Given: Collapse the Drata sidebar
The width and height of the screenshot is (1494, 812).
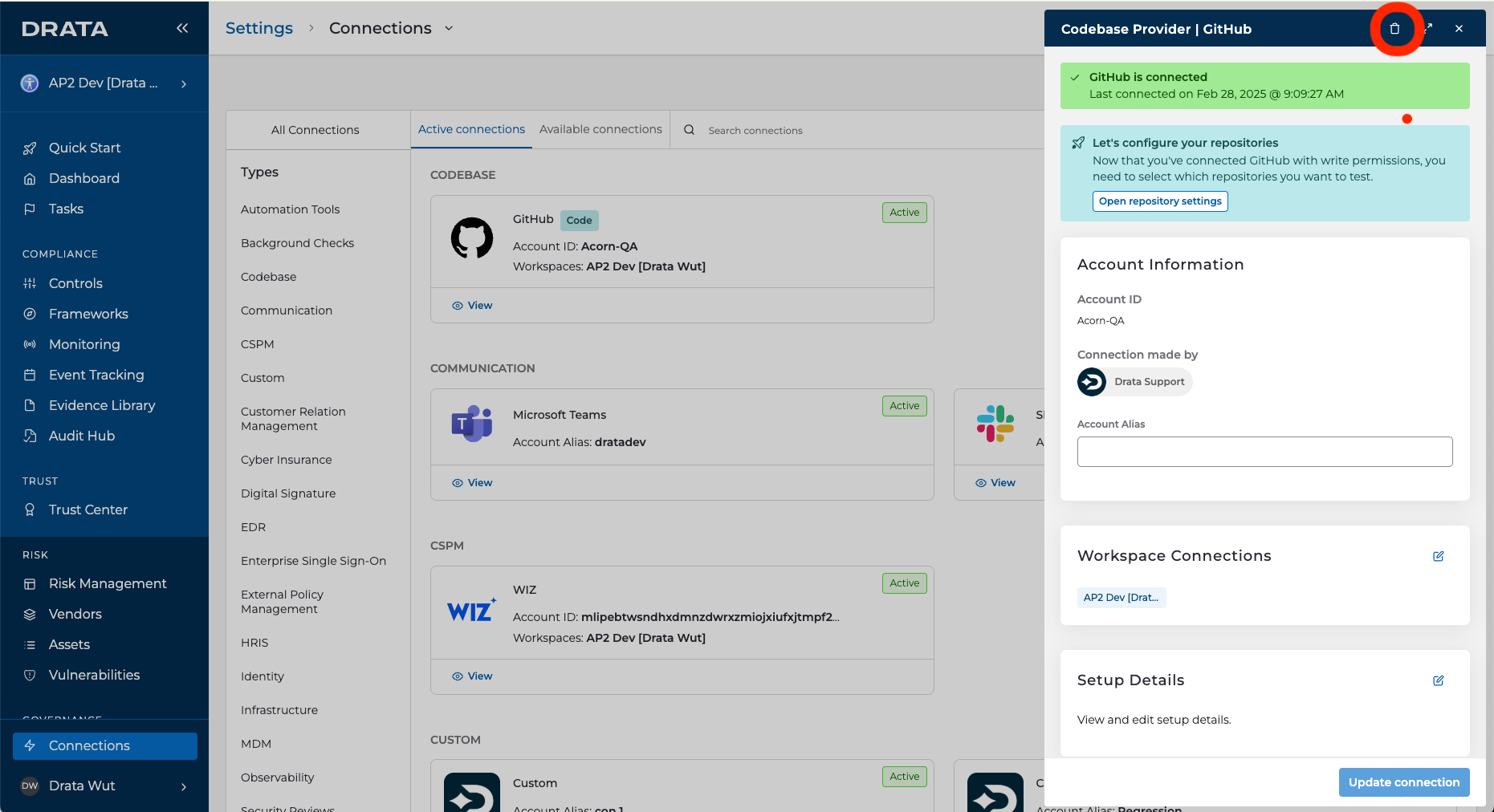Looking at the screenshot, I should 182,28.
